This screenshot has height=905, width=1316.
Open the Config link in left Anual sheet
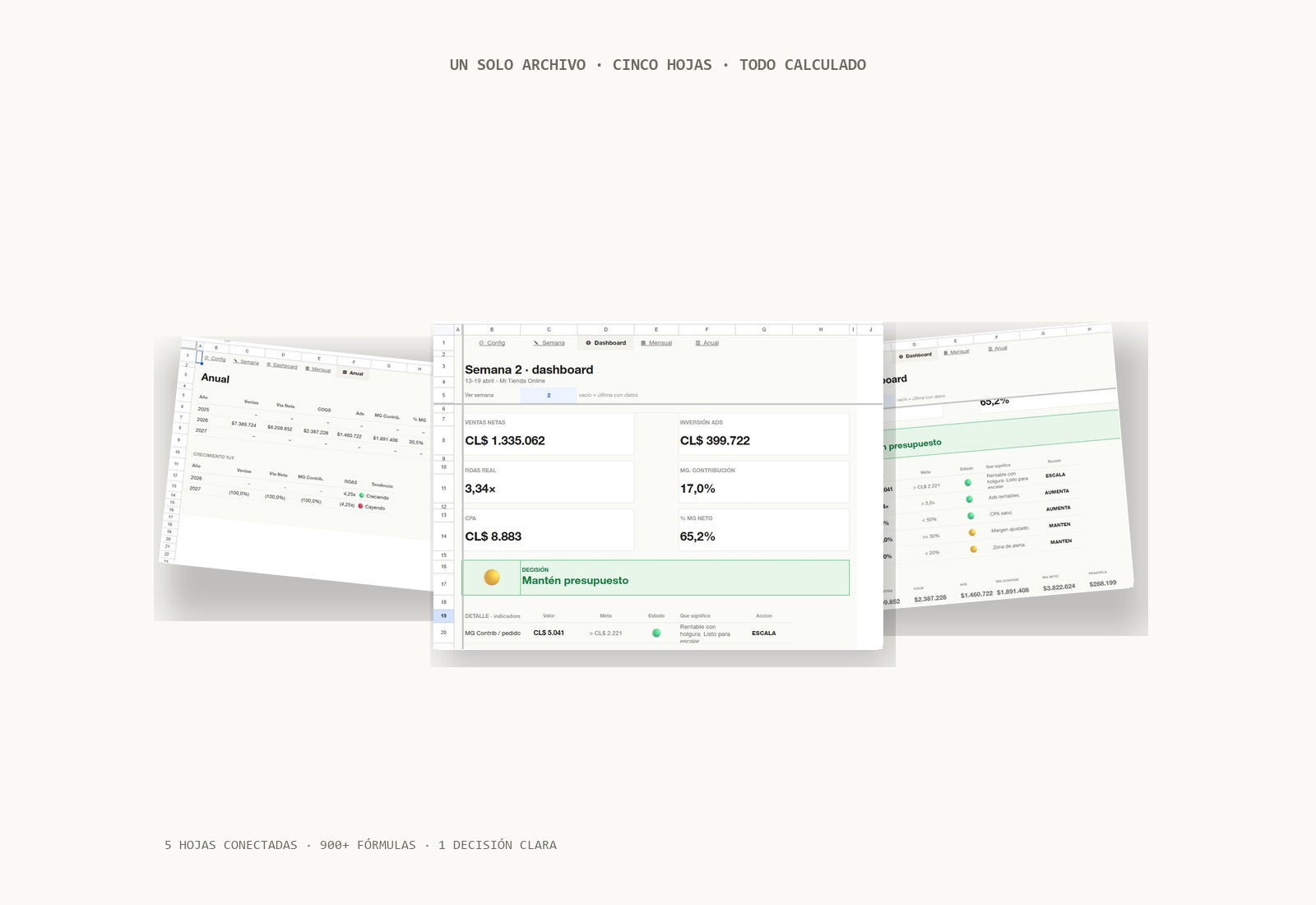[215, 359]
